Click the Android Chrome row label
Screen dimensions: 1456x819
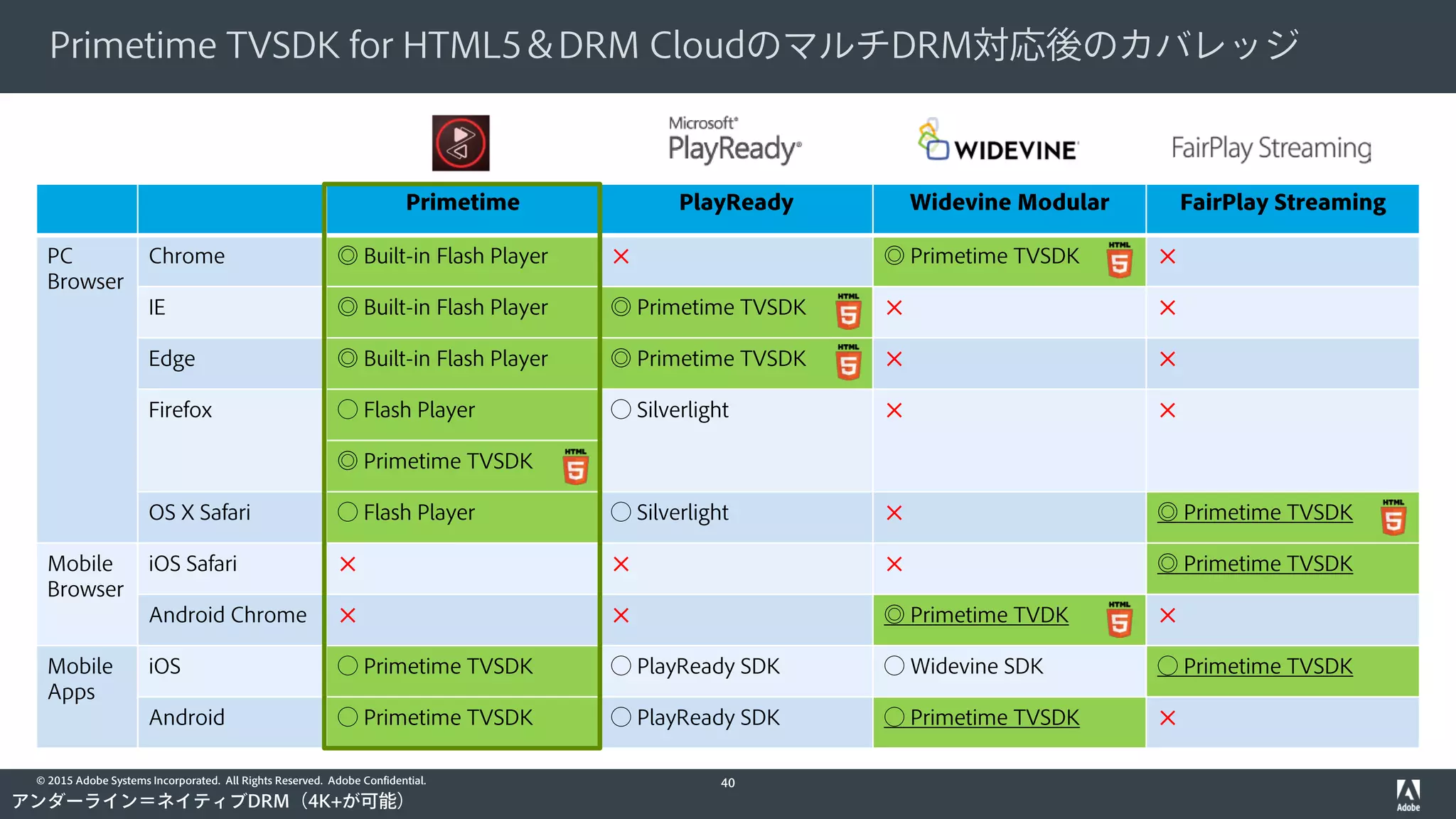pos(227,615)
